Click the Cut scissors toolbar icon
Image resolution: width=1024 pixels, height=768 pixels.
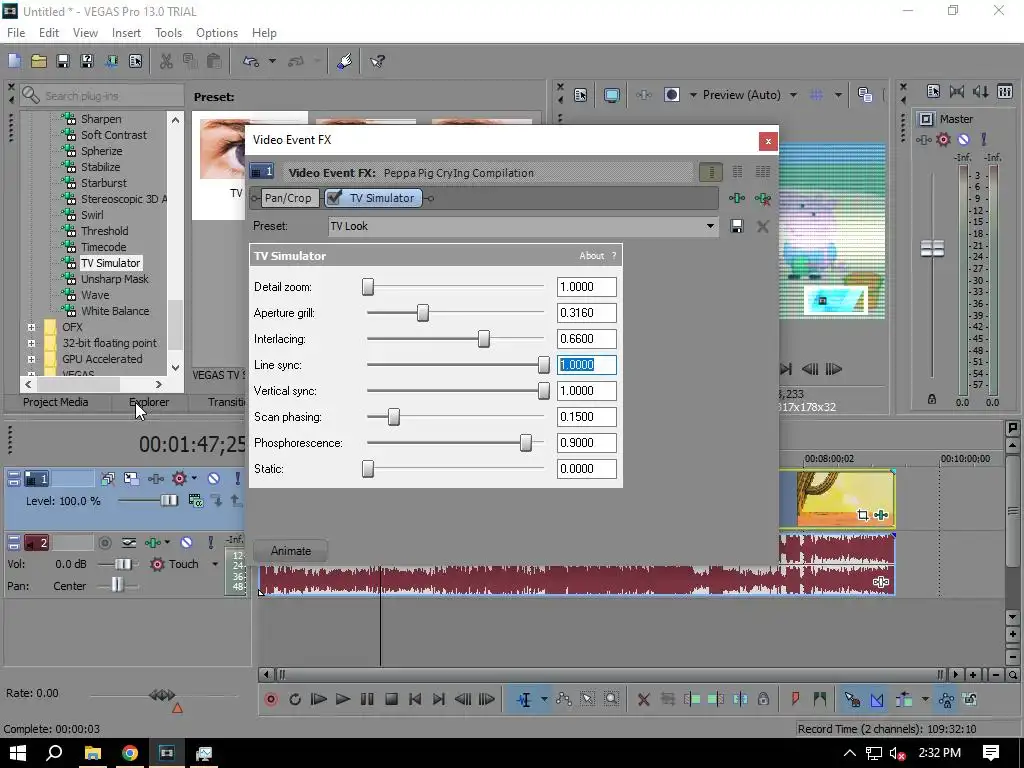click(x=166, y=61)
